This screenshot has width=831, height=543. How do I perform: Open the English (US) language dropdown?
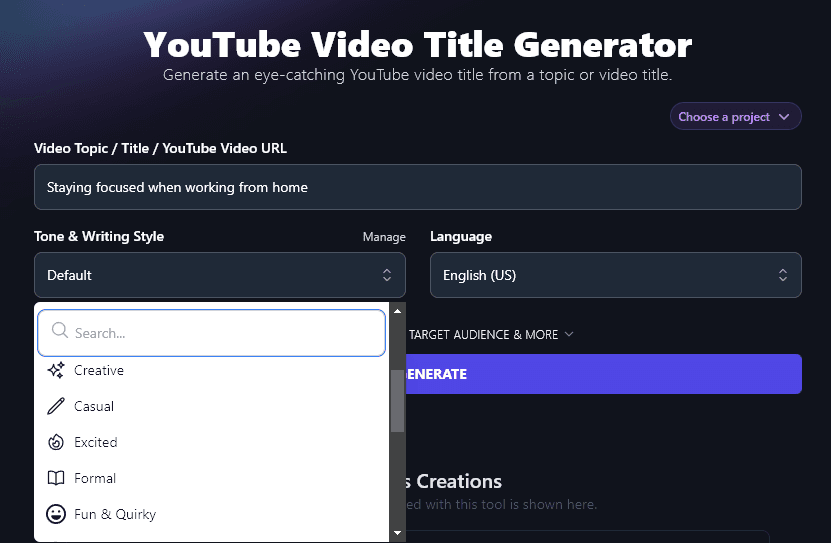tap(616, 275)
